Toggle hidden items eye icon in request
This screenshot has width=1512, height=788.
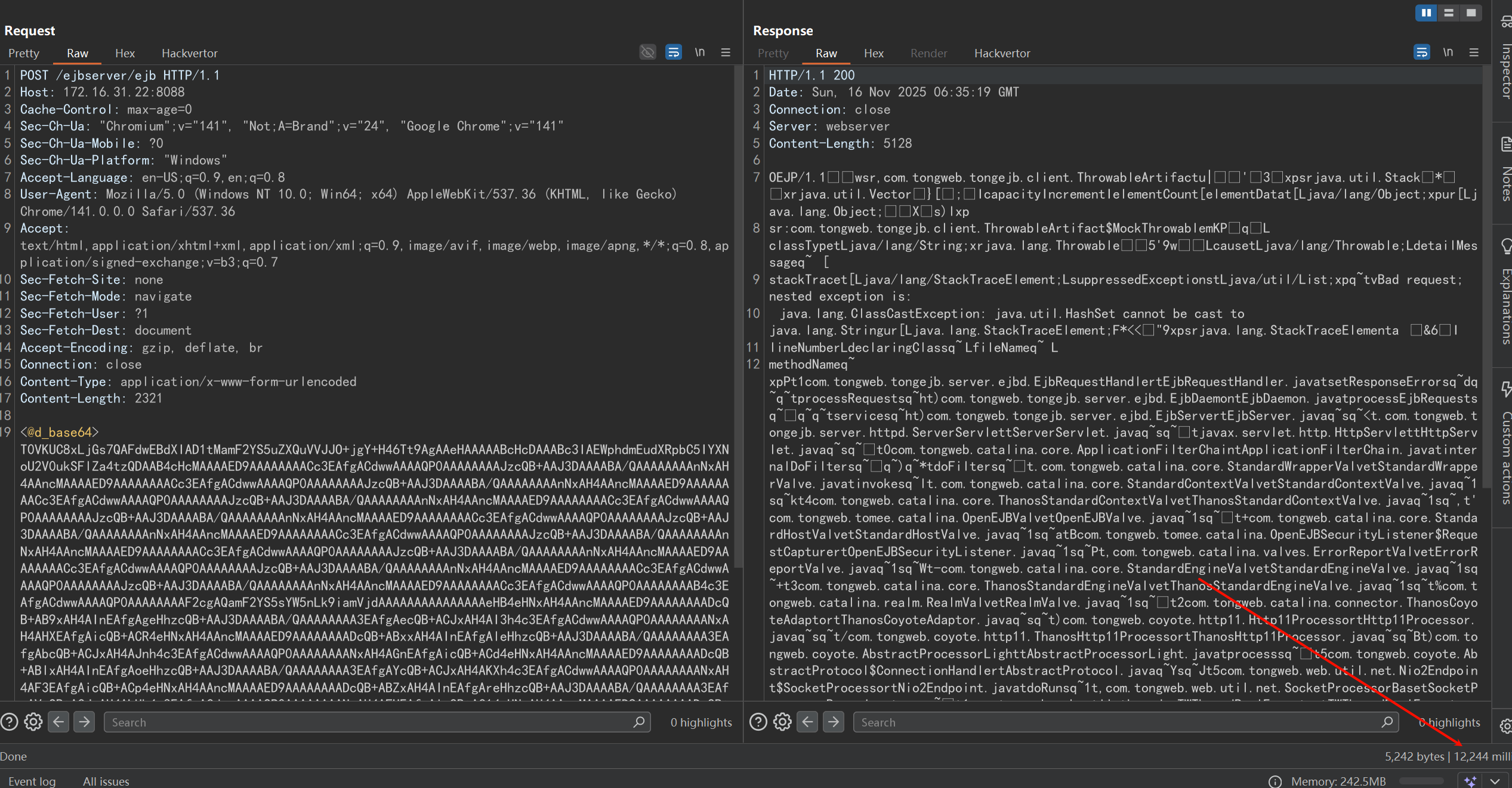pyautogui.click(x=647, y=53)
